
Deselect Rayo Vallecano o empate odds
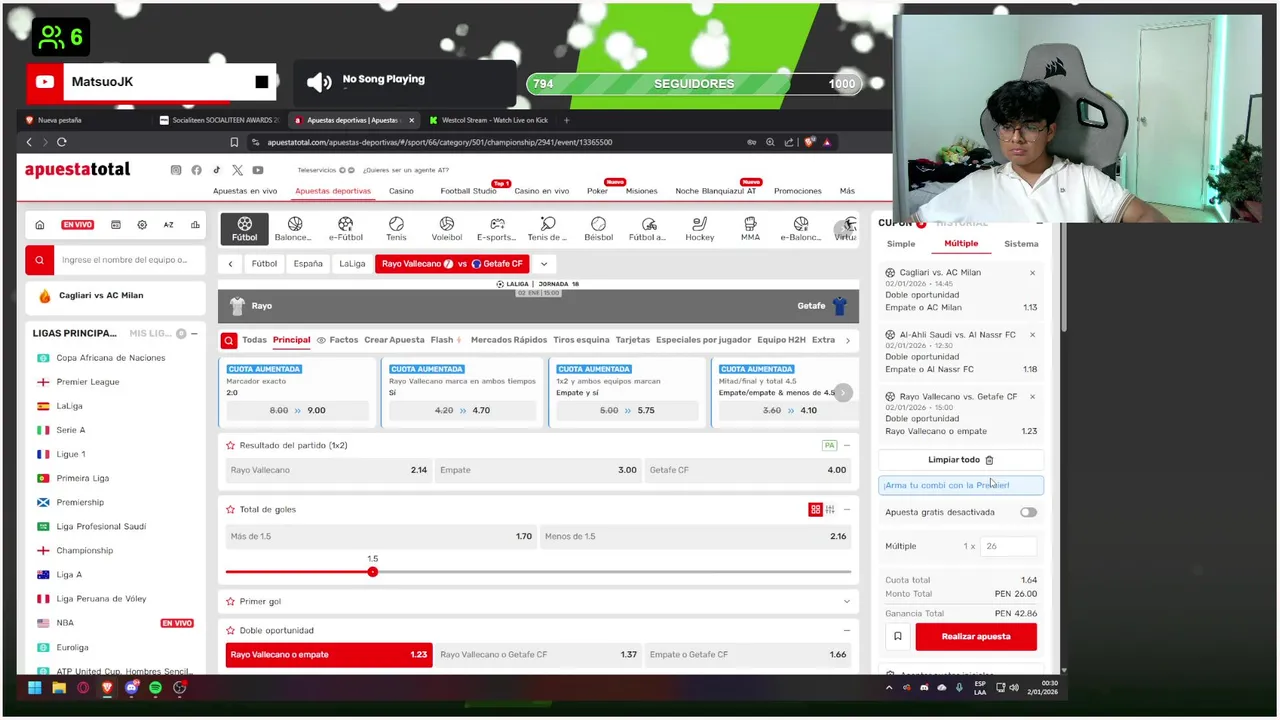pos(329,655)
